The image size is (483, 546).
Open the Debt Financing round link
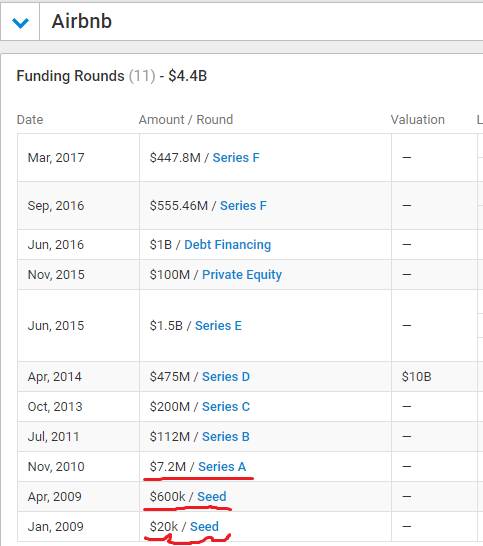coord(227,245)
